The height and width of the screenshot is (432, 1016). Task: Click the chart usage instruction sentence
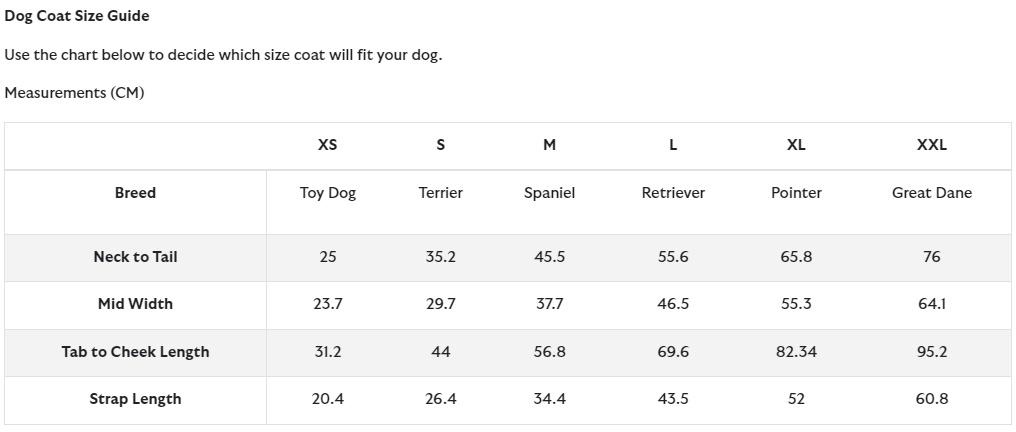(x=223, y=55)
